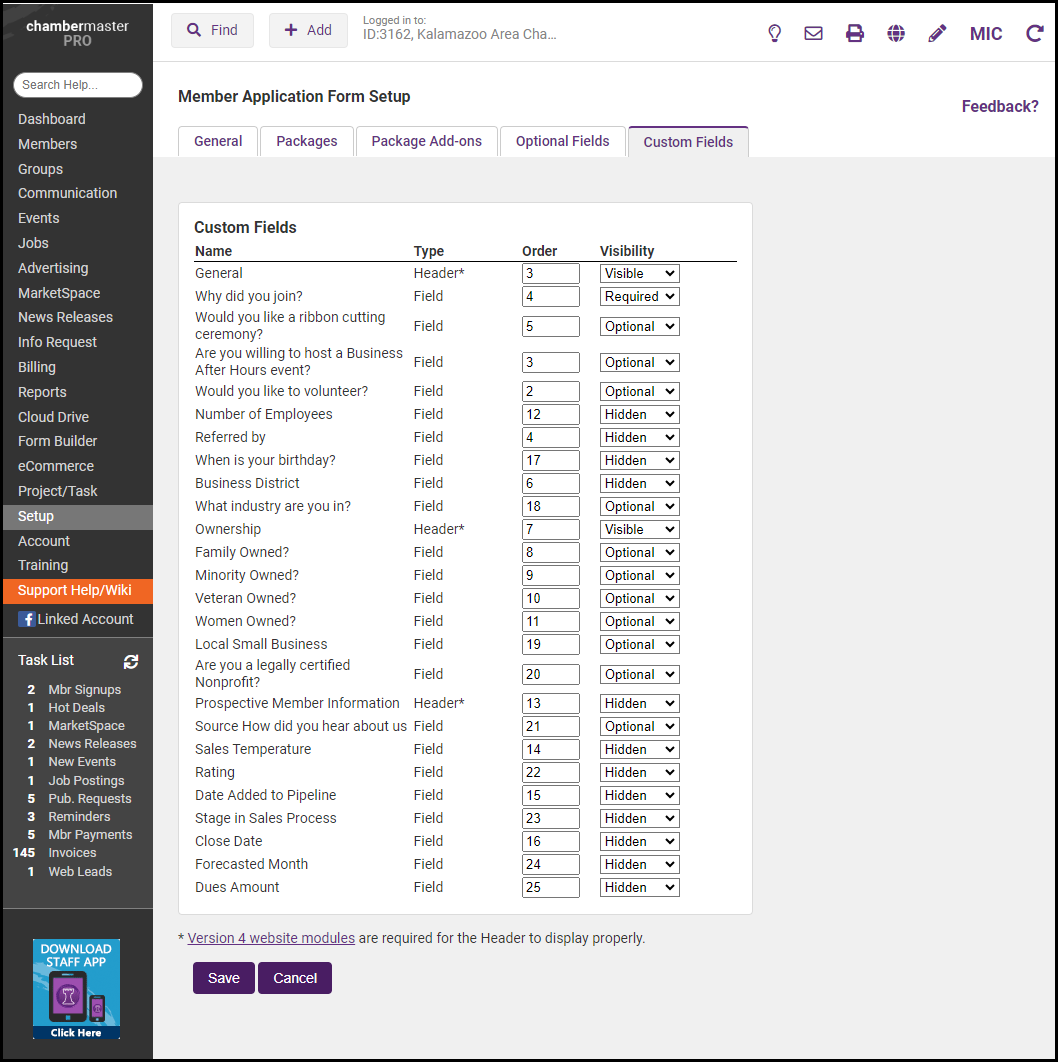The height and width of the screenshot is (1062, 1058).
Task: Click the lightbulb icon in top toolbar
Action: tap(774, 33)
